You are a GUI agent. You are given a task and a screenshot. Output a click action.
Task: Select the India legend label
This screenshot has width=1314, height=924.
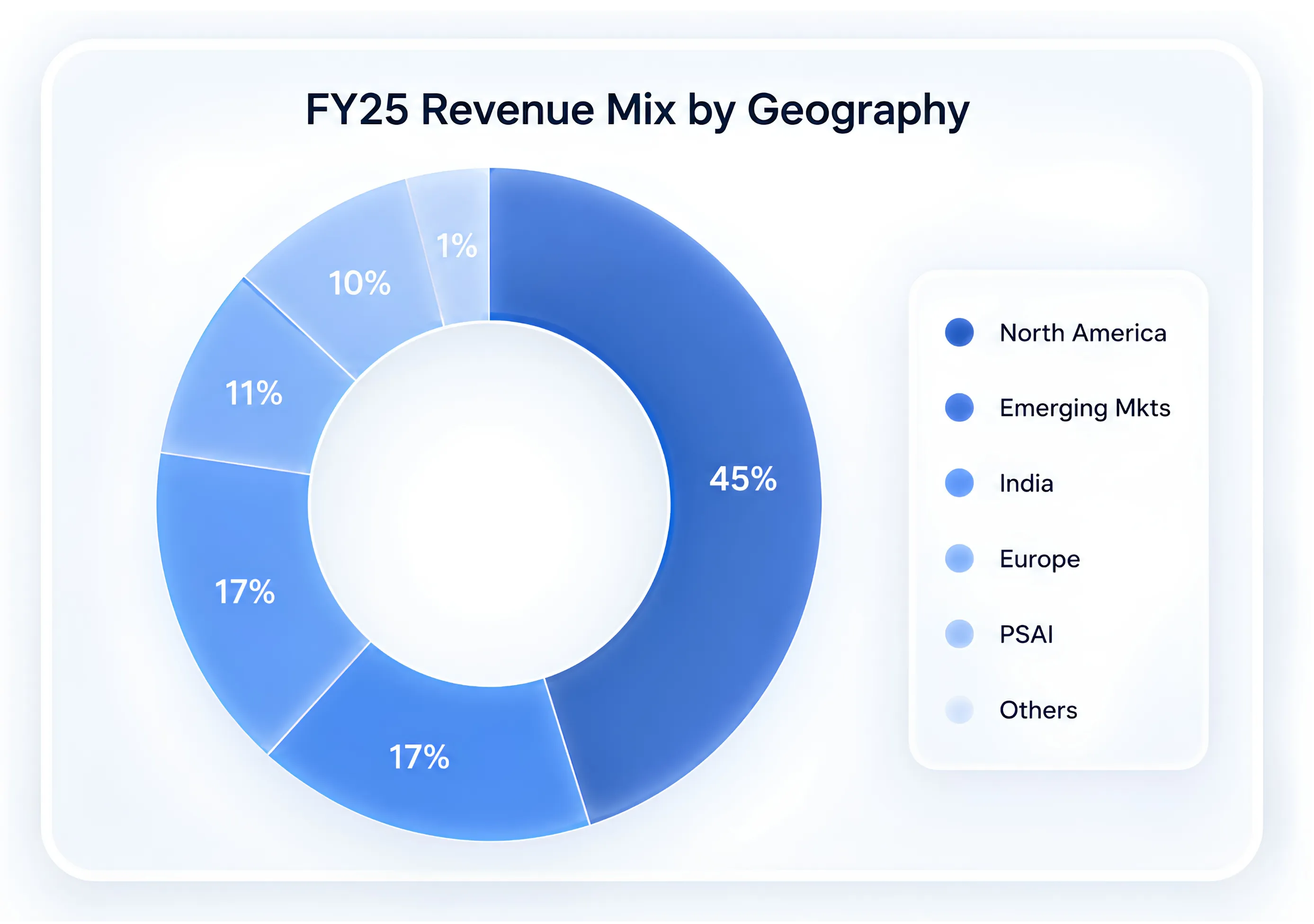[1026, 483]
